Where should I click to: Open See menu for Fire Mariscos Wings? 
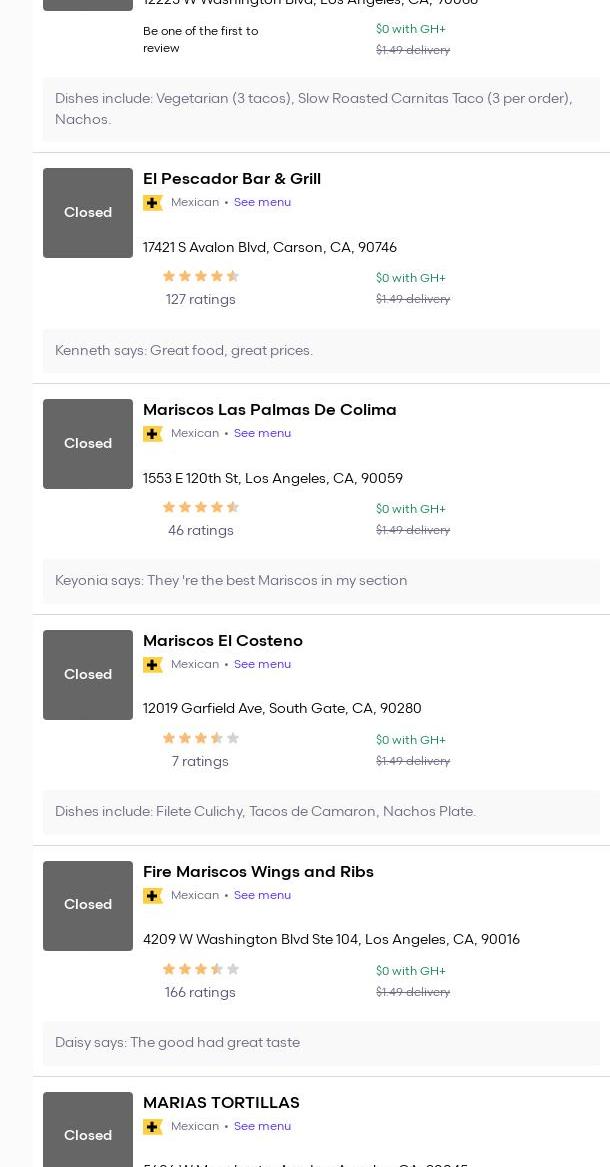262,896
